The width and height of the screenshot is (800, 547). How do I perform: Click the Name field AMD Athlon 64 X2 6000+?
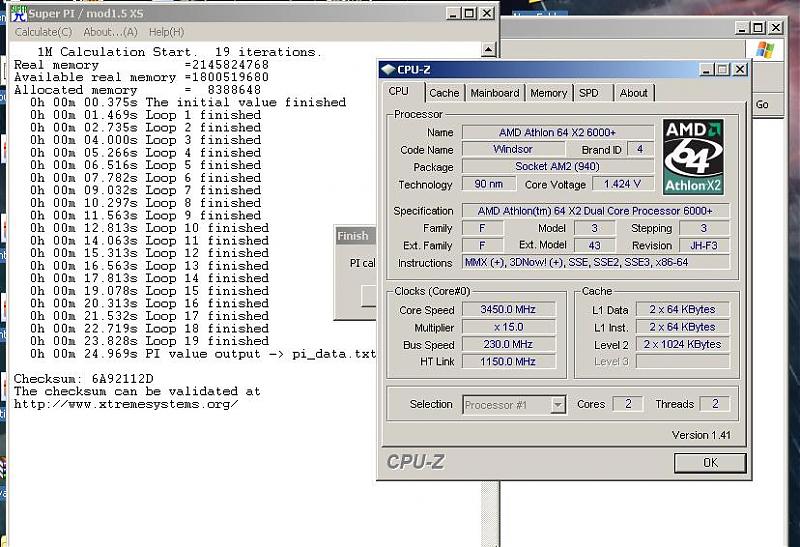pyautogui.click(x=558, y=132)
